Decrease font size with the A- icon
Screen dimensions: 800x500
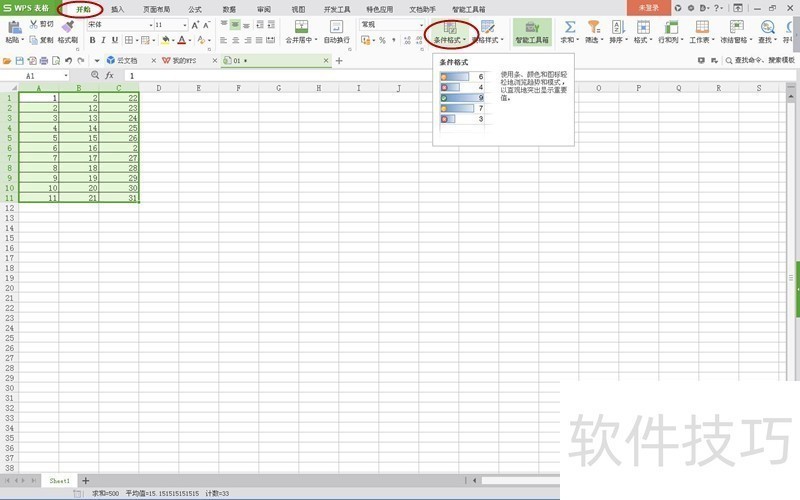click(x=207, y=24)
